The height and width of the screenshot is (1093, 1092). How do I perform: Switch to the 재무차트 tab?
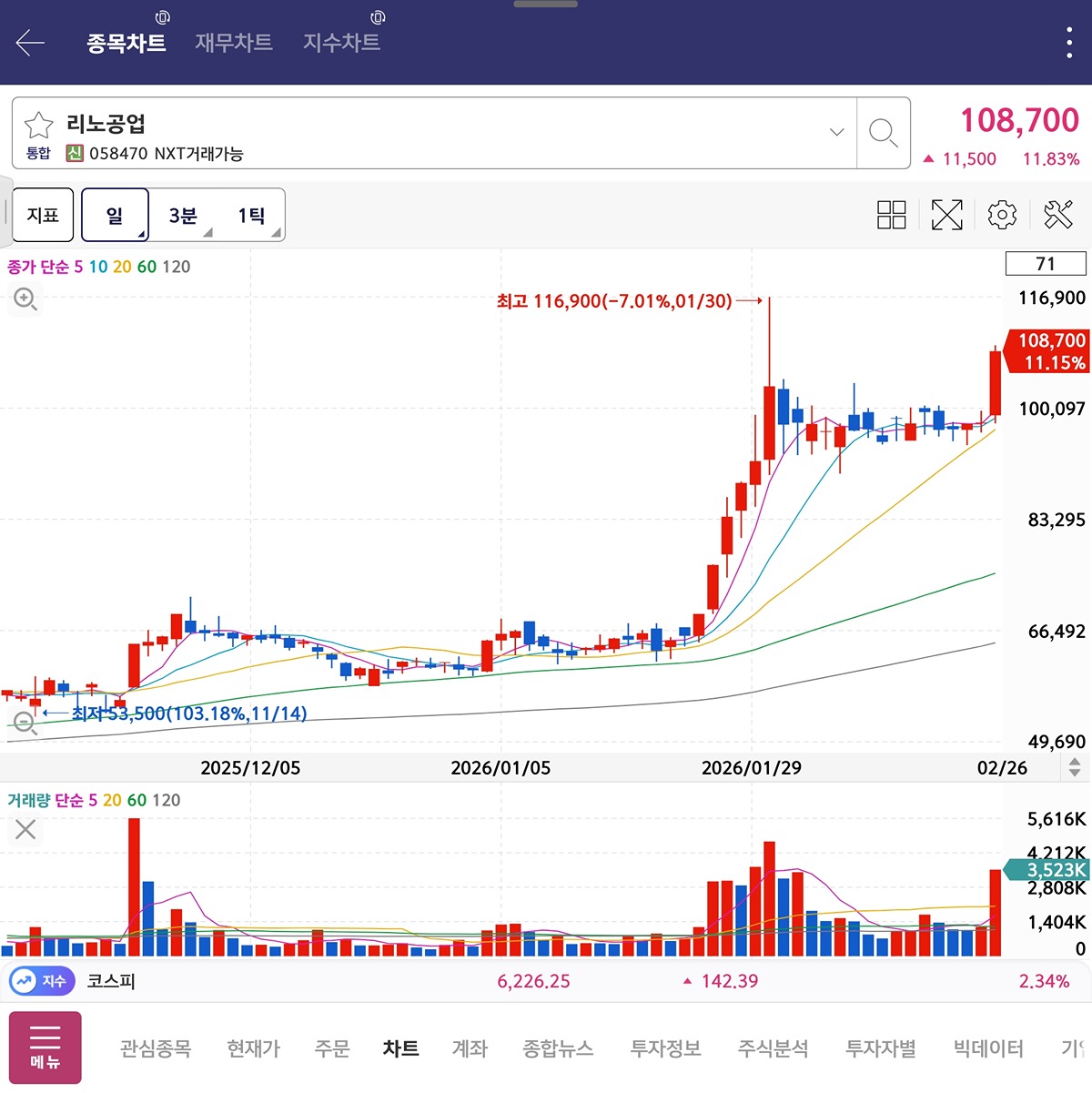click(234, 43)
